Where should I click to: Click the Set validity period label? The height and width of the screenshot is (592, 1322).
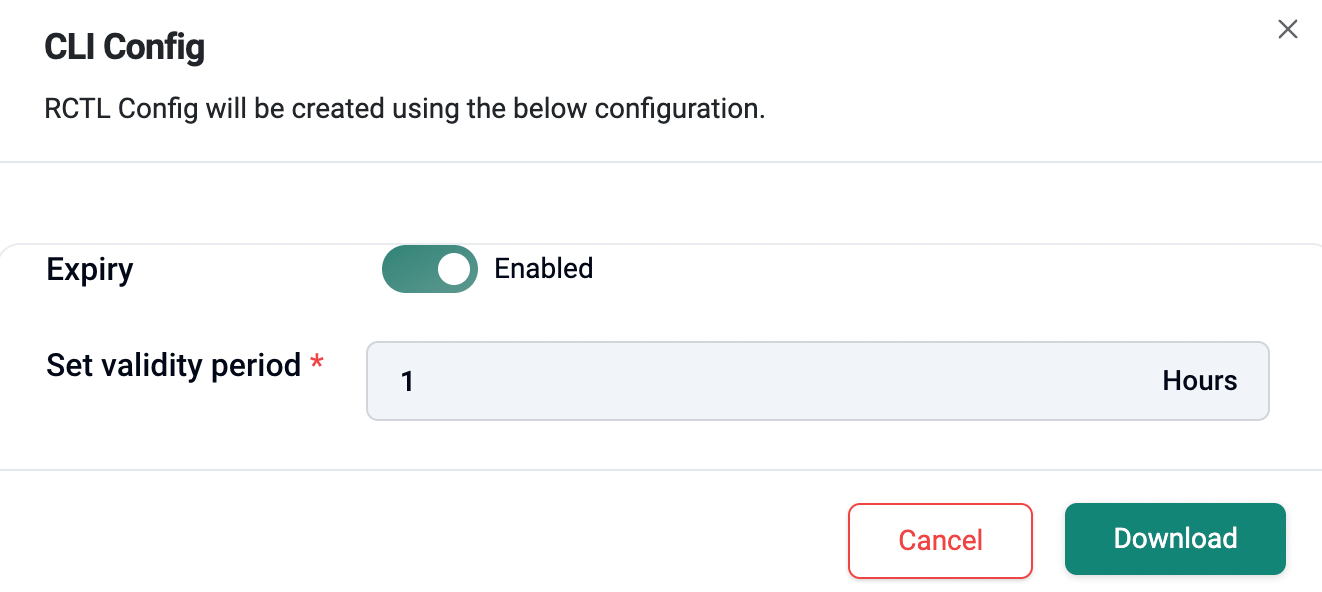point(175,366)
